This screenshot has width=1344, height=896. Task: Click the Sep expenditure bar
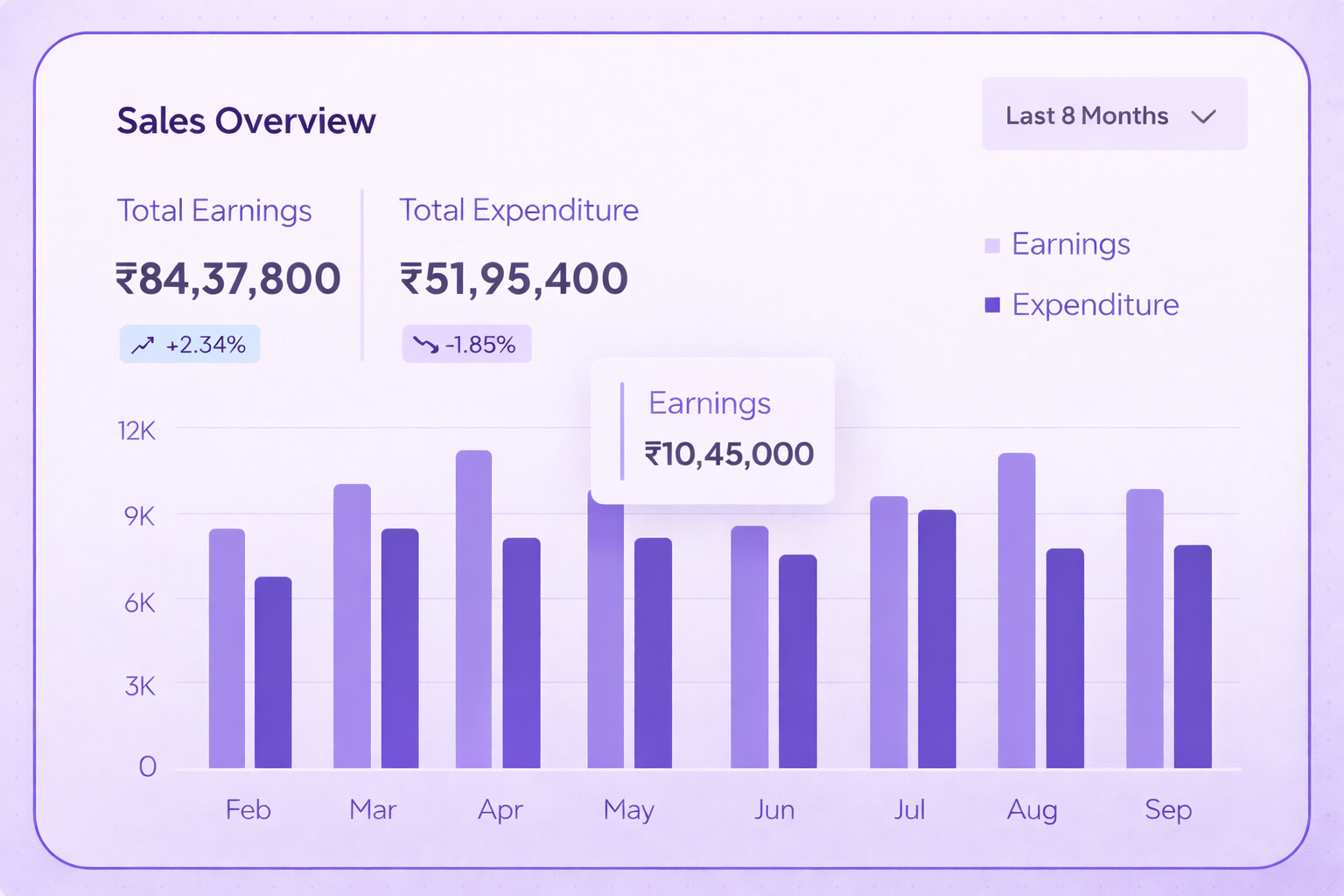click(1192, 656)
